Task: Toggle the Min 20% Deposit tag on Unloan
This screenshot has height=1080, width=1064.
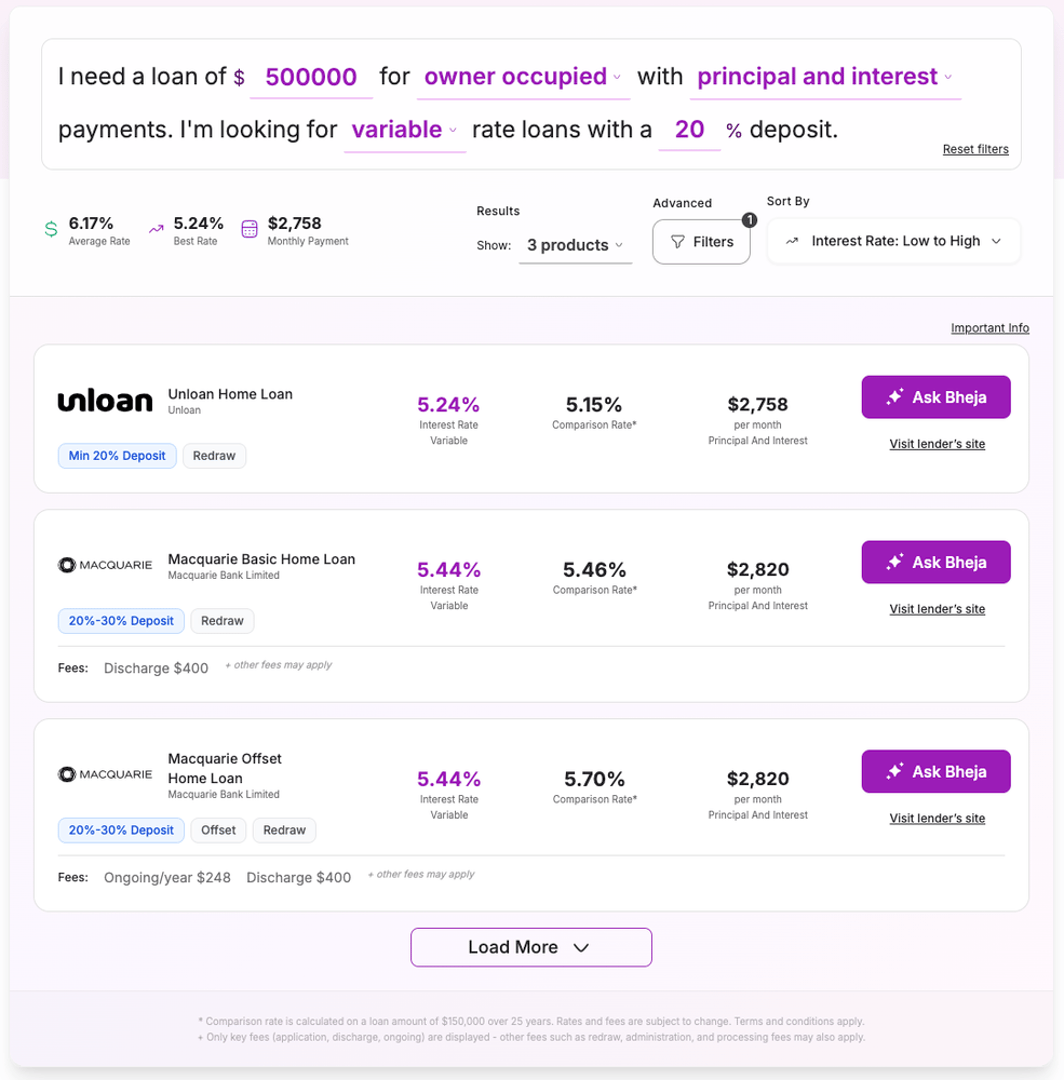Action: point(117,456)
